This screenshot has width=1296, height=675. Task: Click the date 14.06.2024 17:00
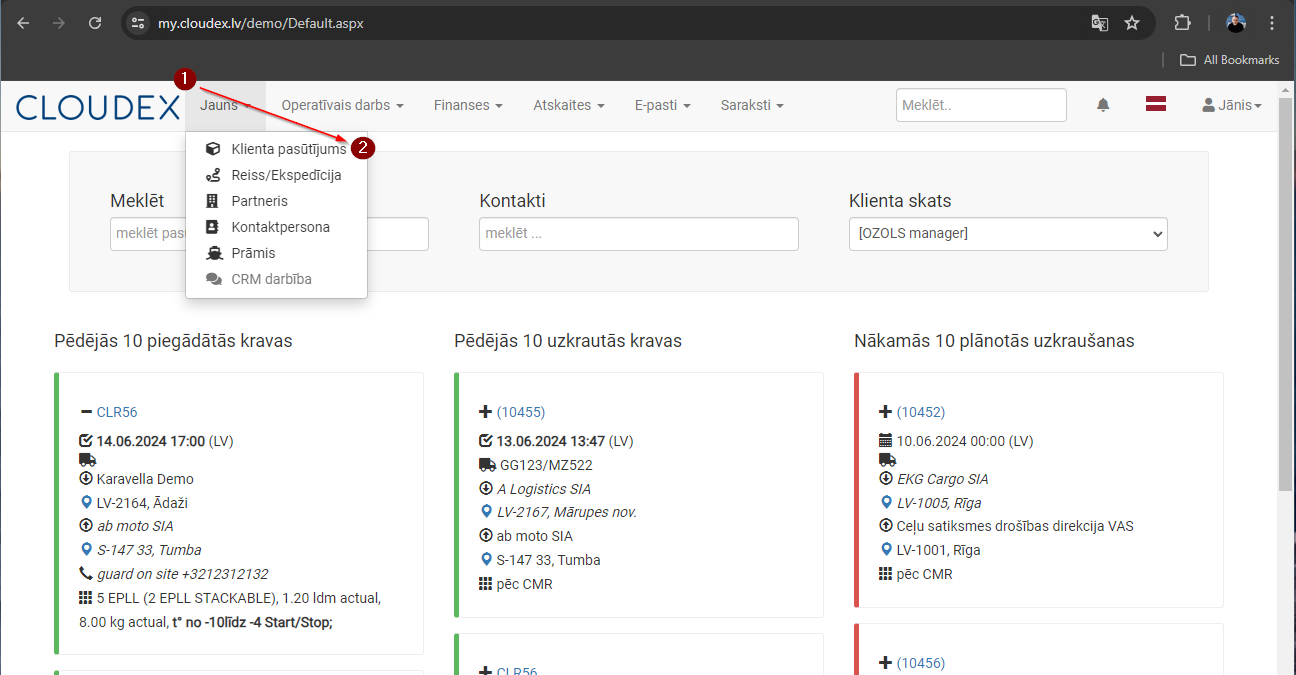(x=151, y=441)
